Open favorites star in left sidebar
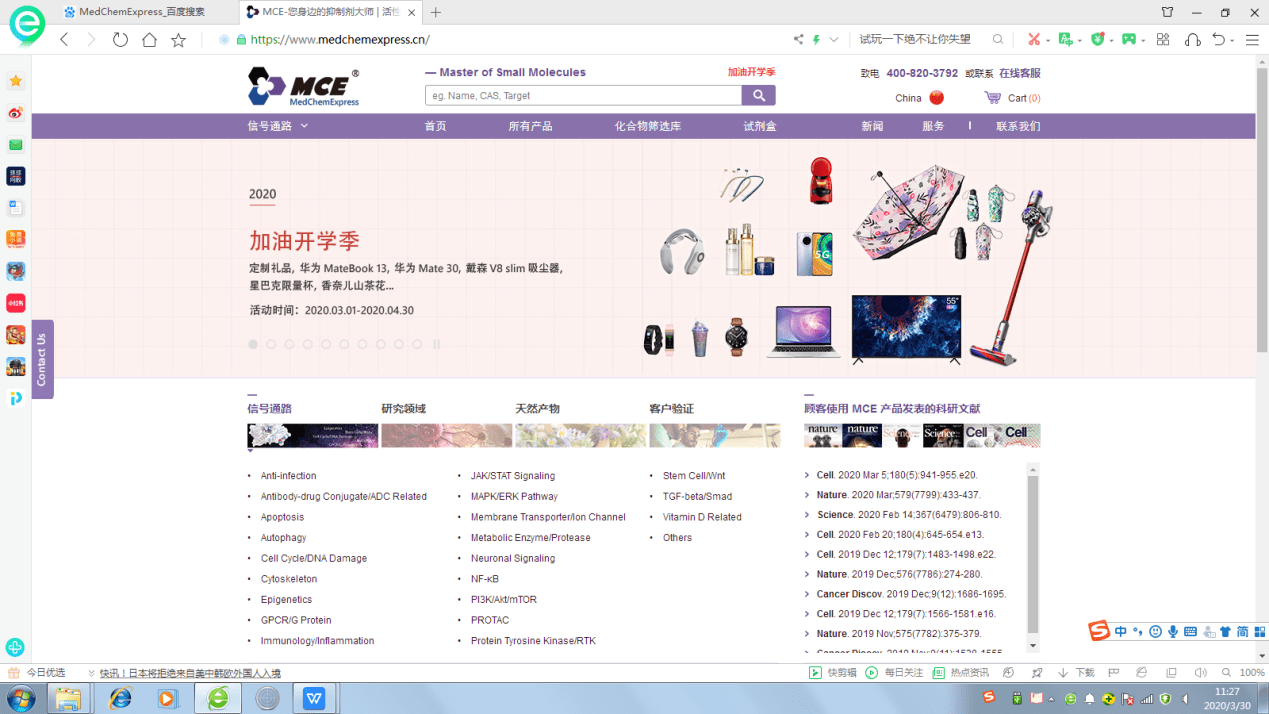Screen dimensions: 1269x714 (x=15, y=81)
